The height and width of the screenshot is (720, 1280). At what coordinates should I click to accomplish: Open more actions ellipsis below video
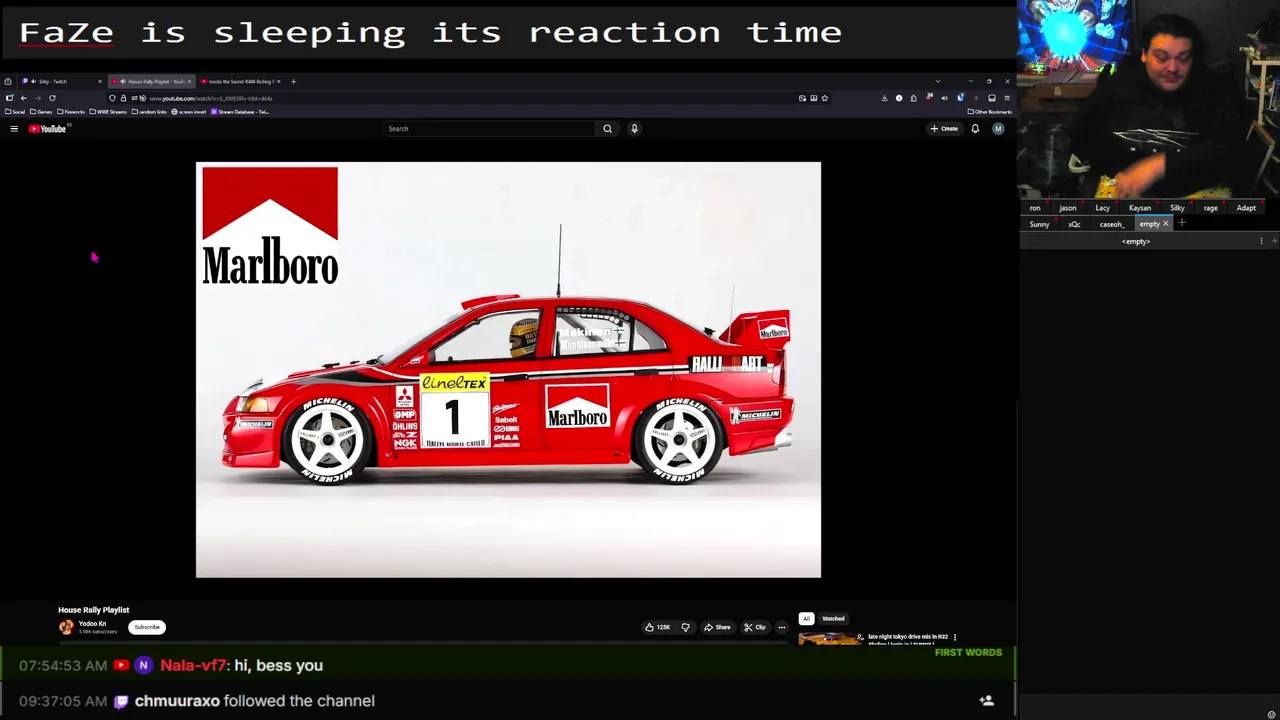782,627
